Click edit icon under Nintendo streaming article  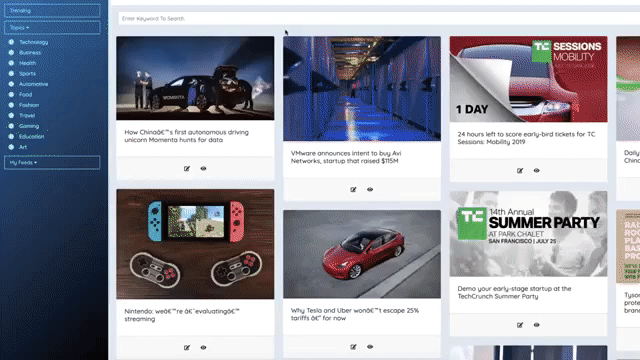click(187, 347)
